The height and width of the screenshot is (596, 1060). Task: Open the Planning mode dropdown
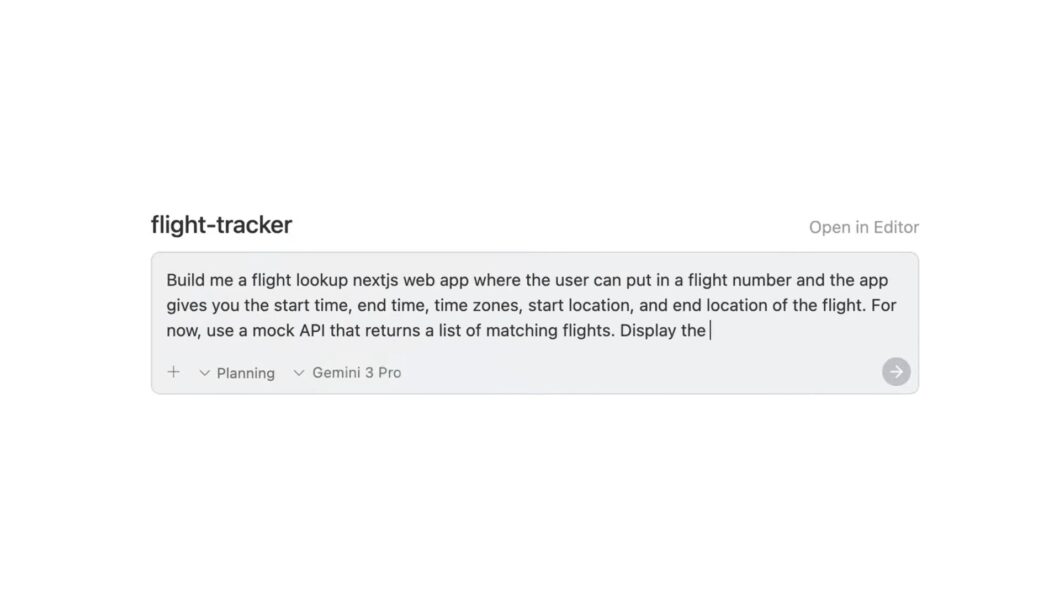pyautogui.click(x=245, y=373)
